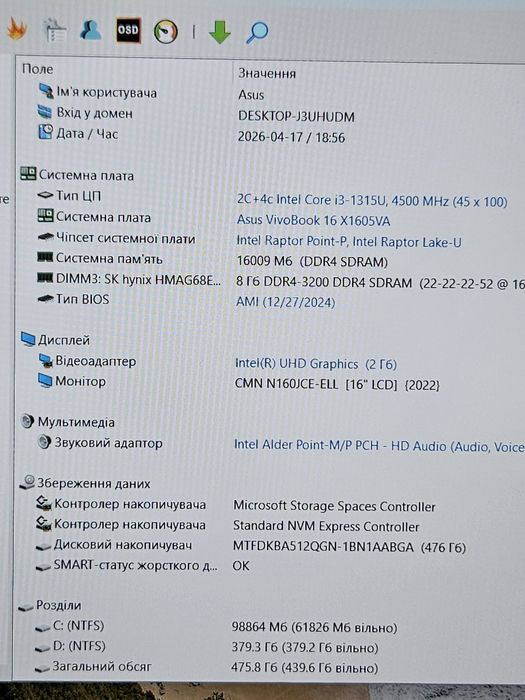Click the Мультимедіа speaker section icon
The width and height of the screenshot is (525, 700).
[27, 421]
